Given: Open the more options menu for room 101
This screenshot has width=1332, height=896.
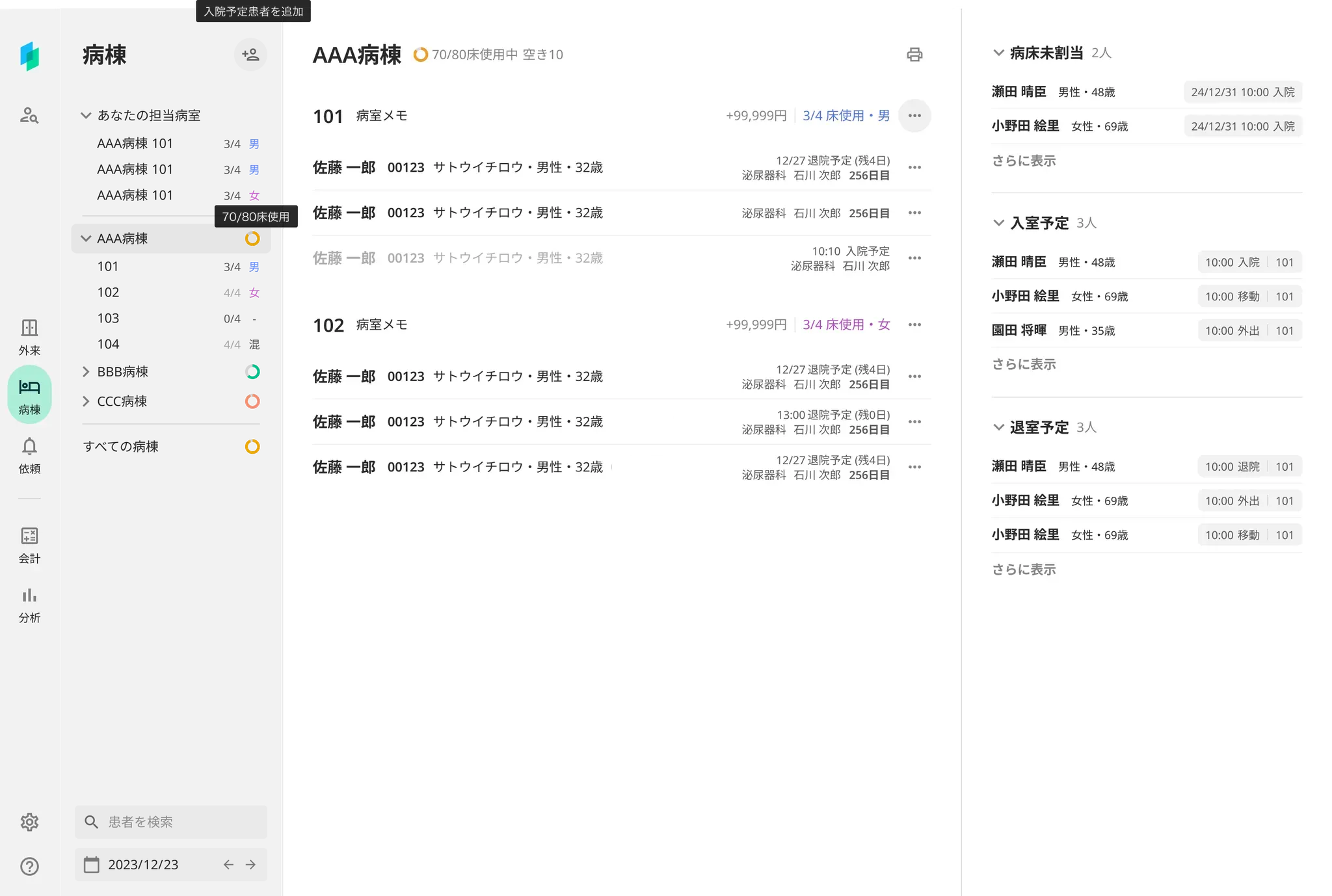Looking at the screenshot, I should [x=914, y=116].
